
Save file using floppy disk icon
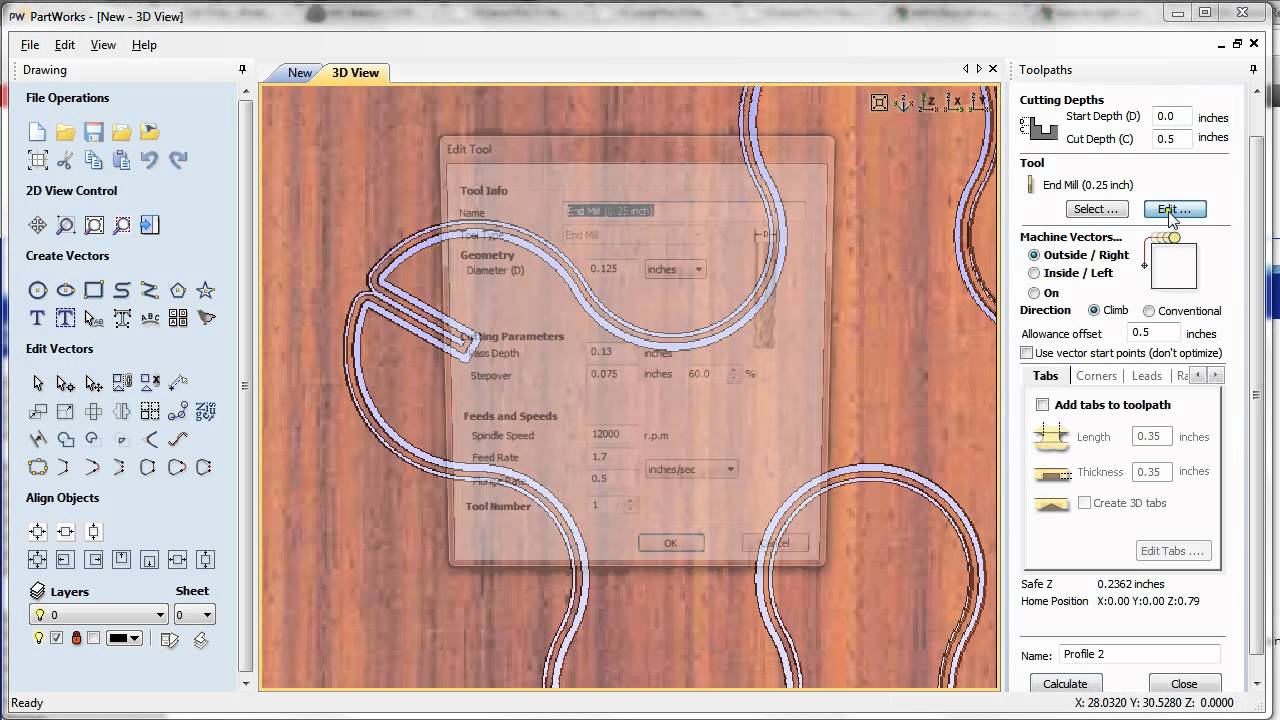(93, 132)
